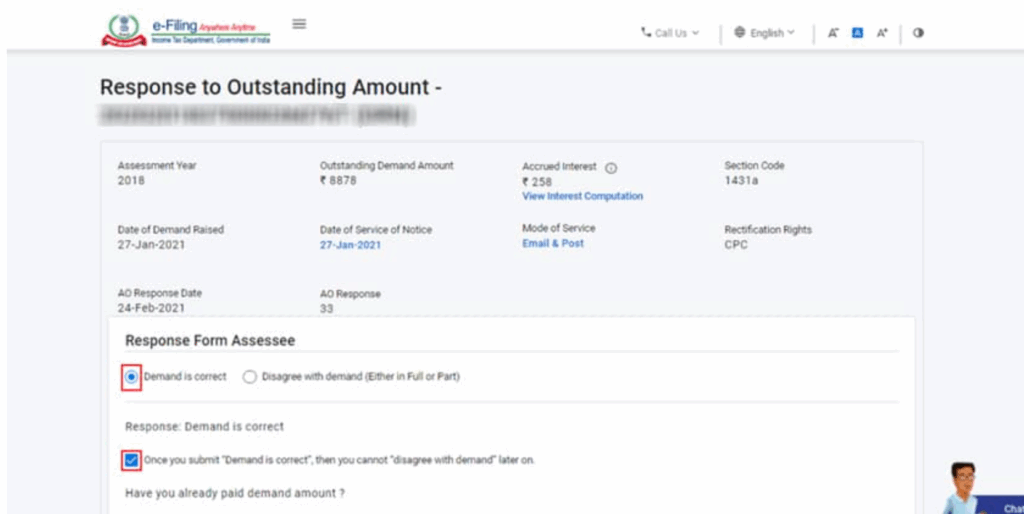Decrease font size with A- icon
Viewport: 1024px width, 514px height.
833,33
